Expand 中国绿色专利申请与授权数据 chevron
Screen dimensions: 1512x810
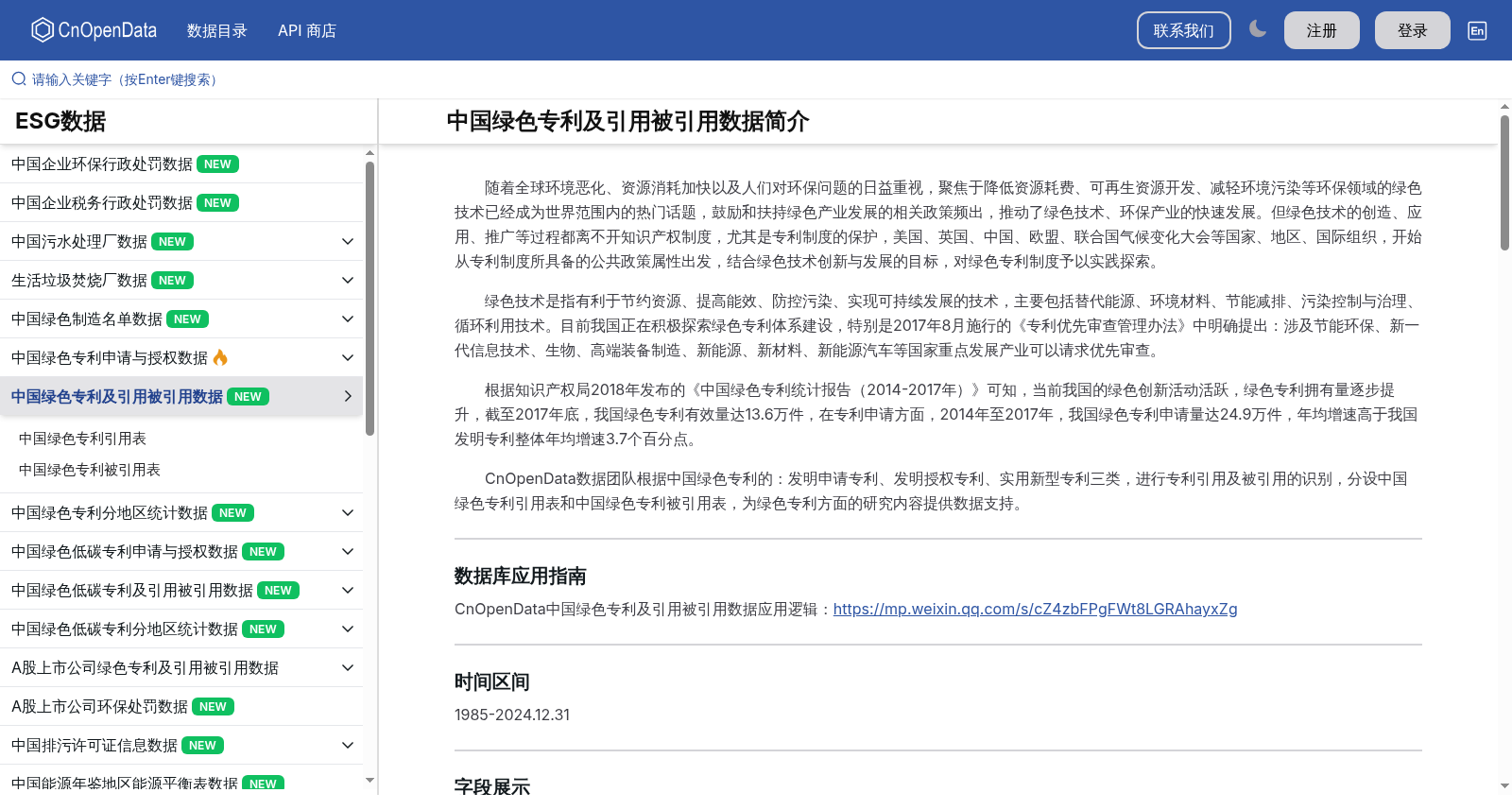pos(348,358)
